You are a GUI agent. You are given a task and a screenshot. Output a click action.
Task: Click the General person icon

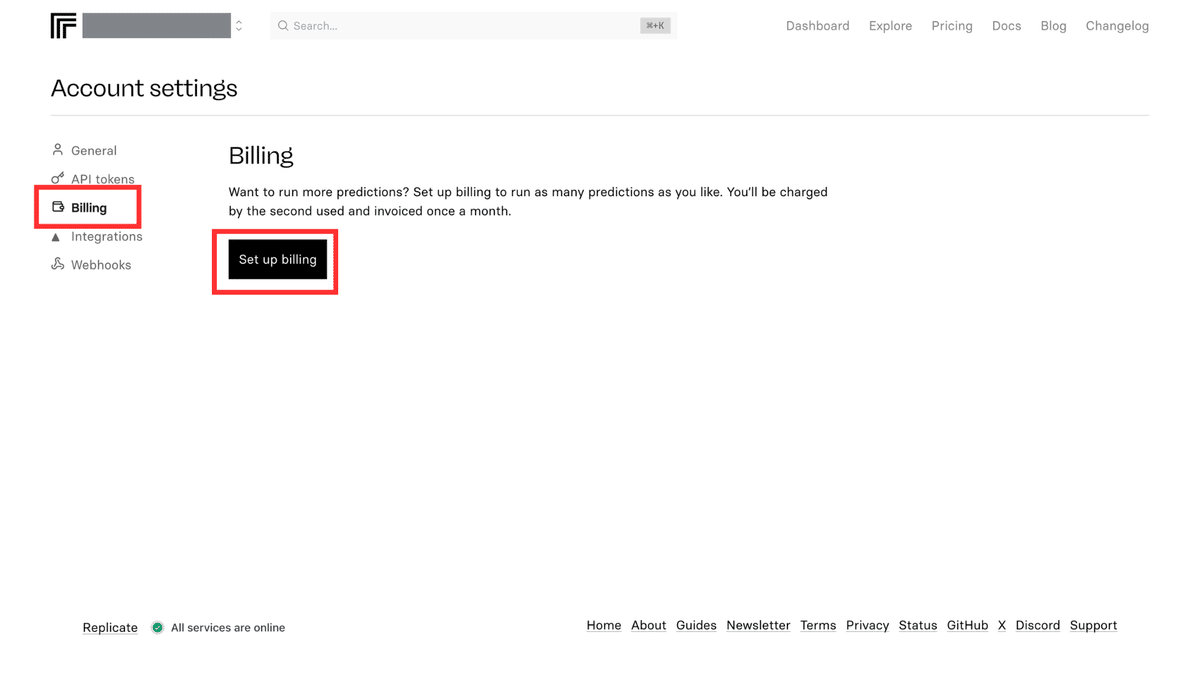(x=57, y=150)
